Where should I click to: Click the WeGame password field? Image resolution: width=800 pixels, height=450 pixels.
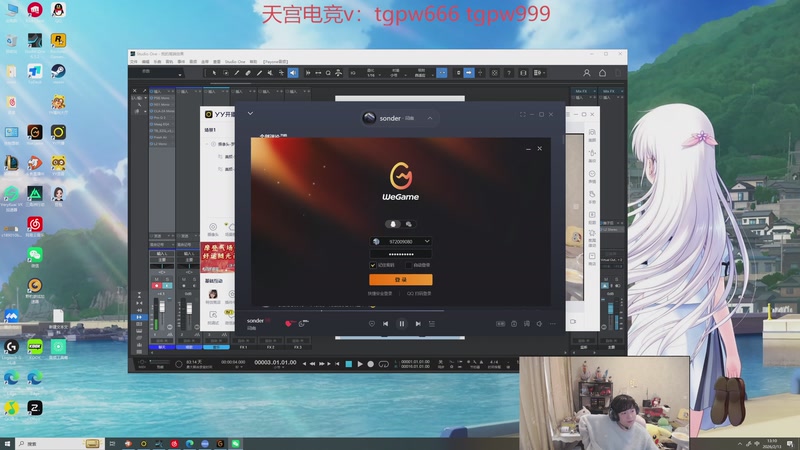(401, 254)
